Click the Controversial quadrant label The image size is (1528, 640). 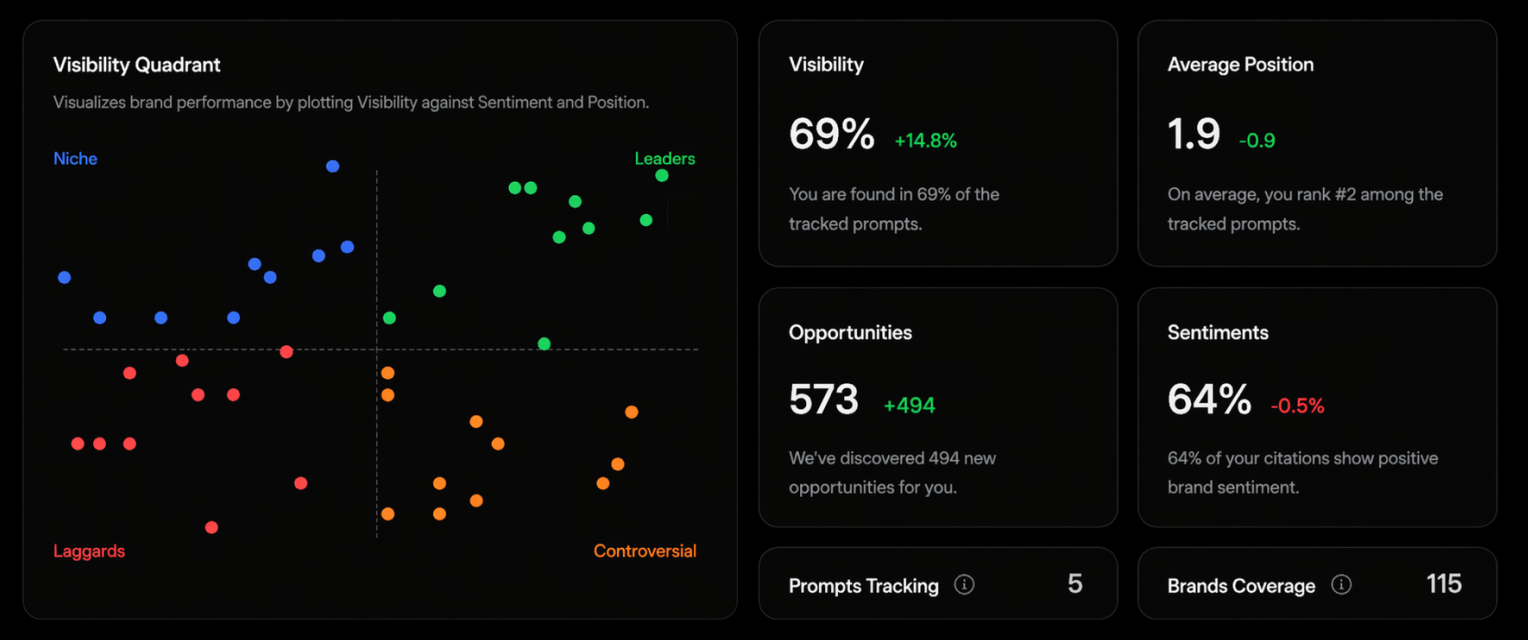click(645, 551)
